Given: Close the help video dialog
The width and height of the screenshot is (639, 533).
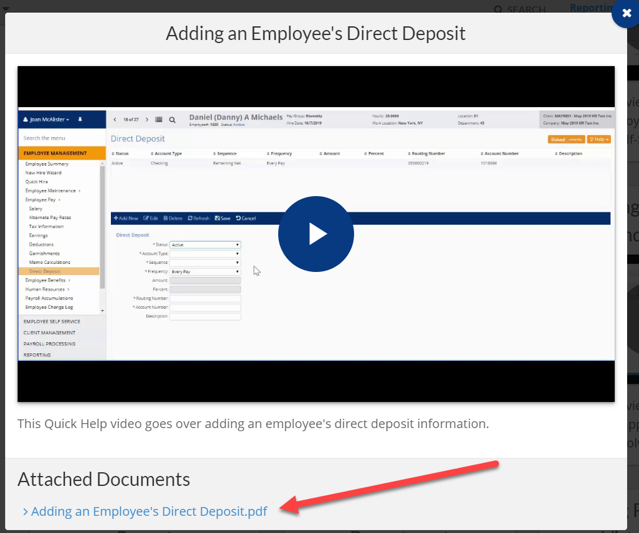Looking at the screenshot, I should pos(626,13).
